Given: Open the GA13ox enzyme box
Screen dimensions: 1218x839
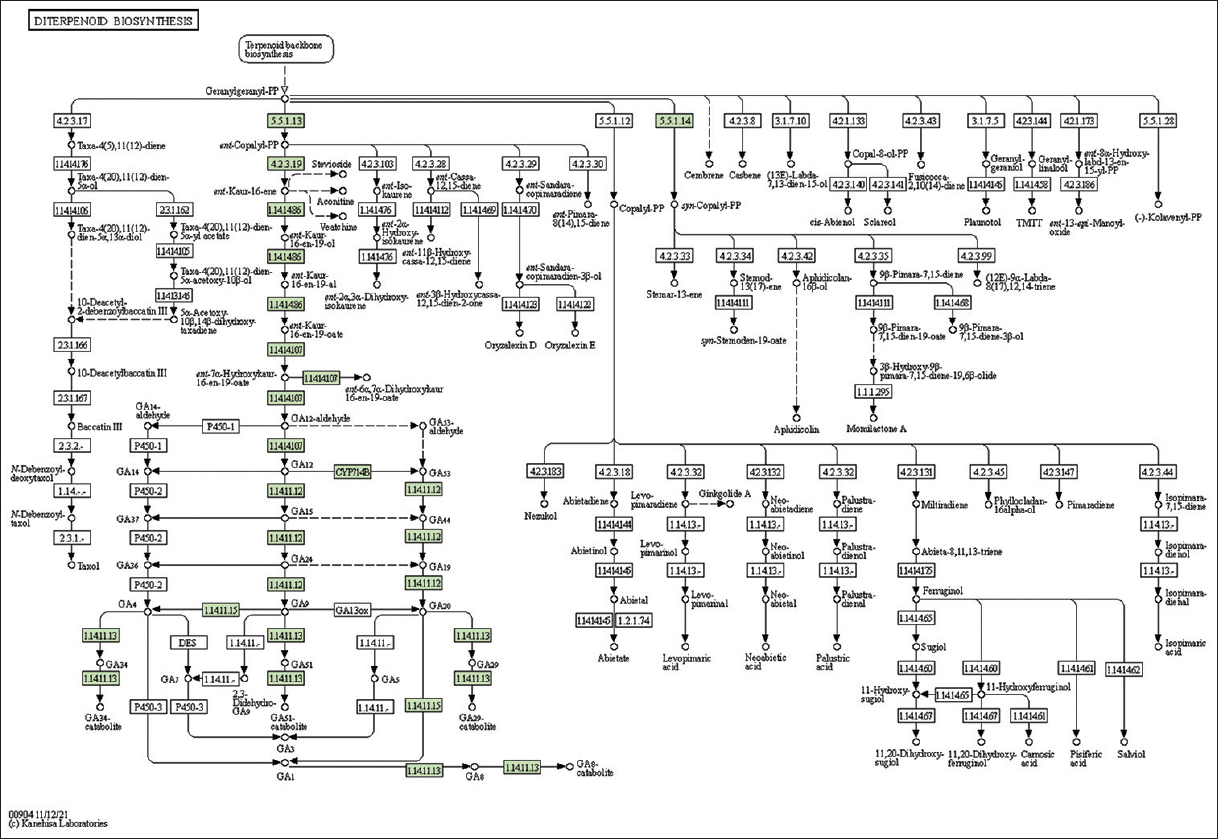Looking at the screenshot, I should (353, 609).
